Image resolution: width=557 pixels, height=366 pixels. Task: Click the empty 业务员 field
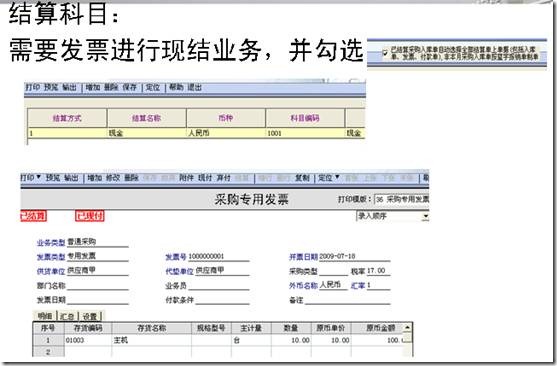[218, 285]
